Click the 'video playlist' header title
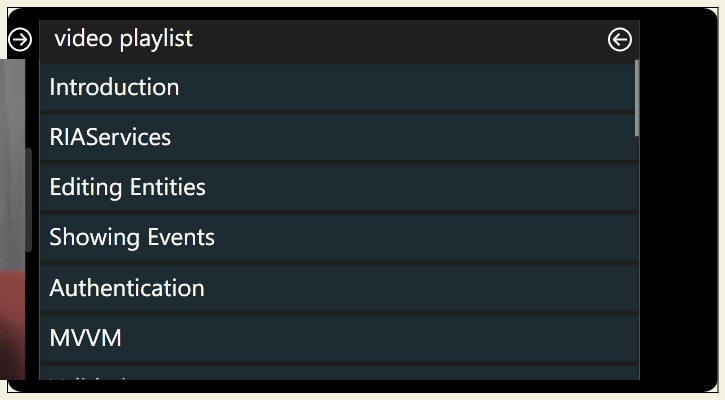Image resolution: width=725 pixels, height=400 pixels. pyautogui.click(x=123, y=38)
